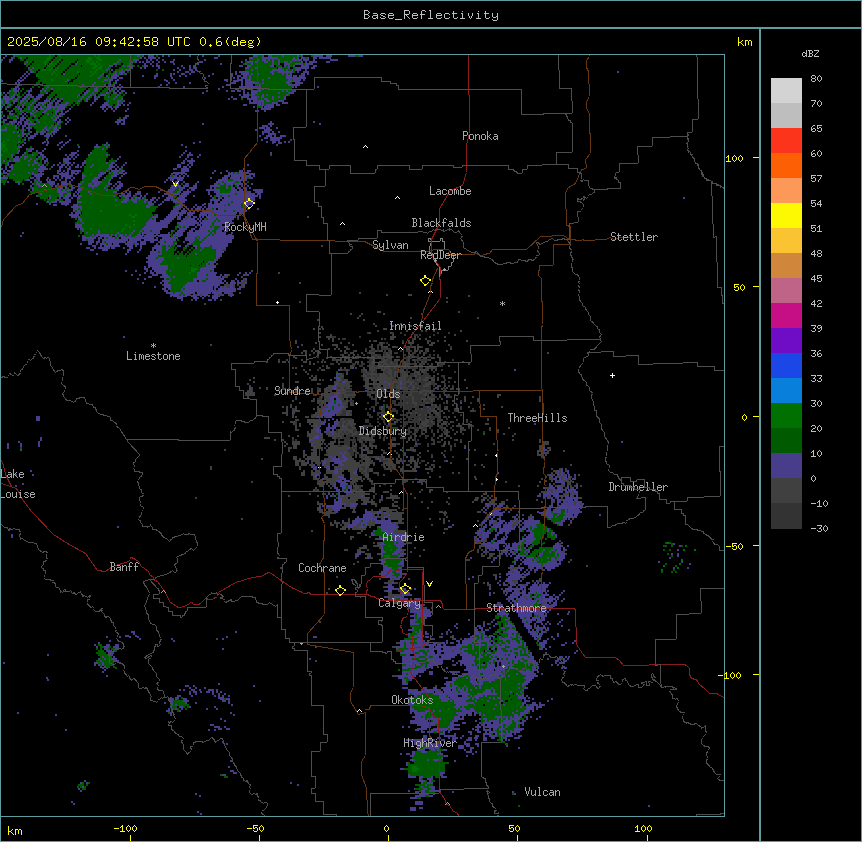Click the Banff label
862x842 pixels.
click(x=124, y=567)
